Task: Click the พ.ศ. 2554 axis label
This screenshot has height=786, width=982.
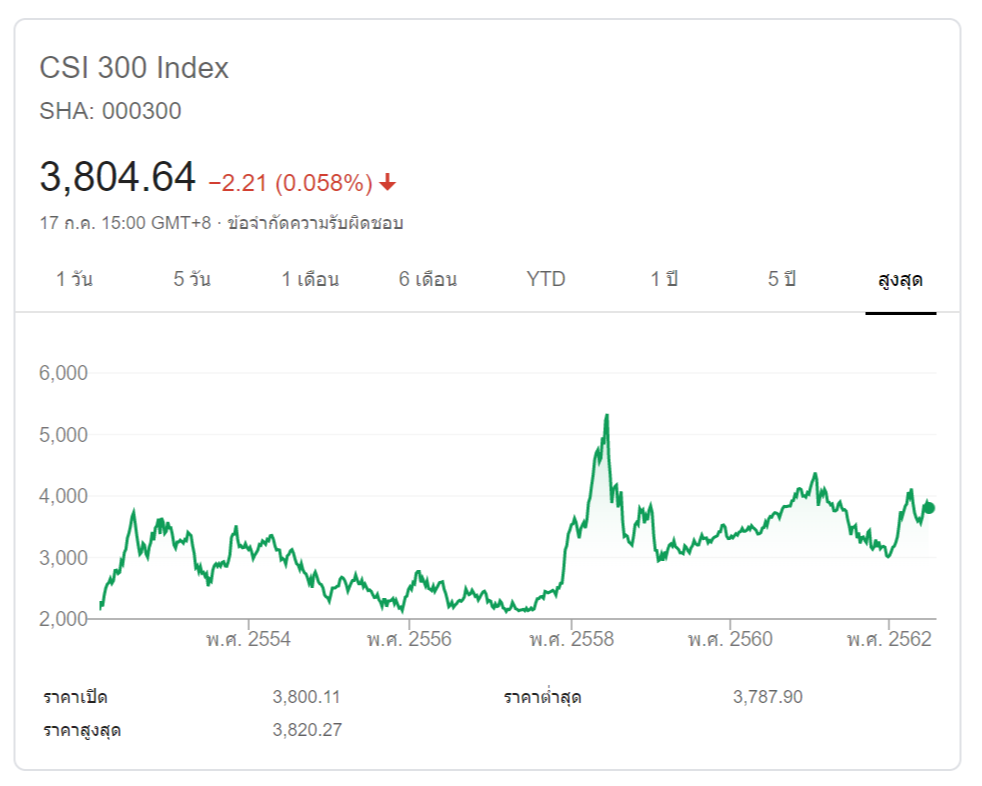Action: tap(248, 639)
